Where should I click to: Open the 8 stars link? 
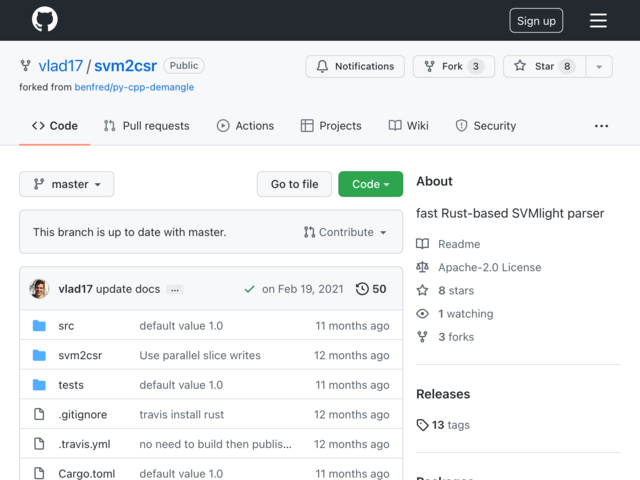coord(456,291)
